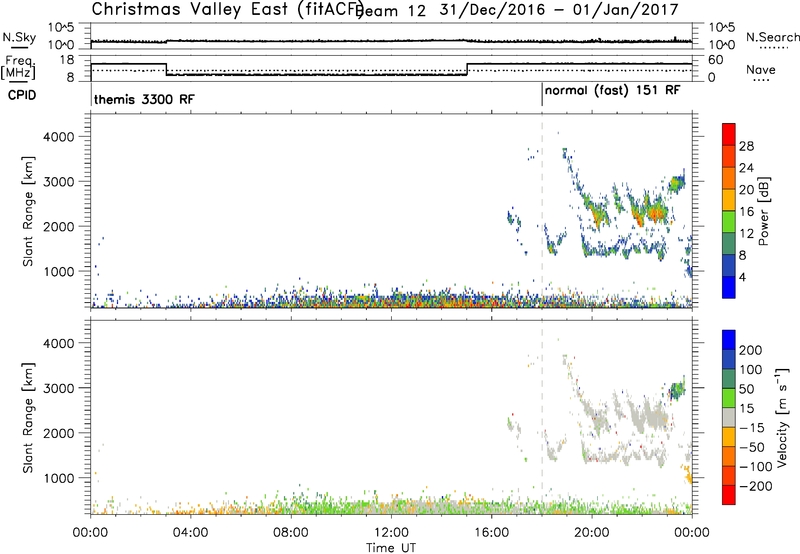
Task: Click the blue-green velocity patch near 3000 km
Action: (x=678, y=390)
